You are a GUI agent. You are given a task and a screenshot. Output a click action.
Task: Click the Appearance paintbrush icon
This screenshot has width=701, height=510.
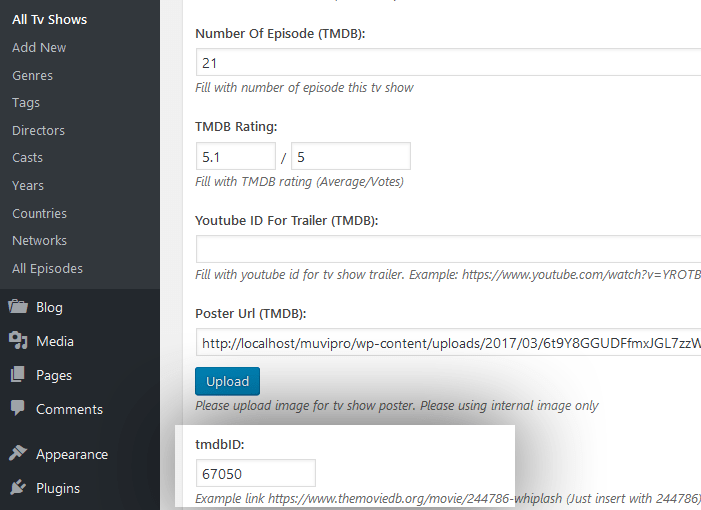18,454
